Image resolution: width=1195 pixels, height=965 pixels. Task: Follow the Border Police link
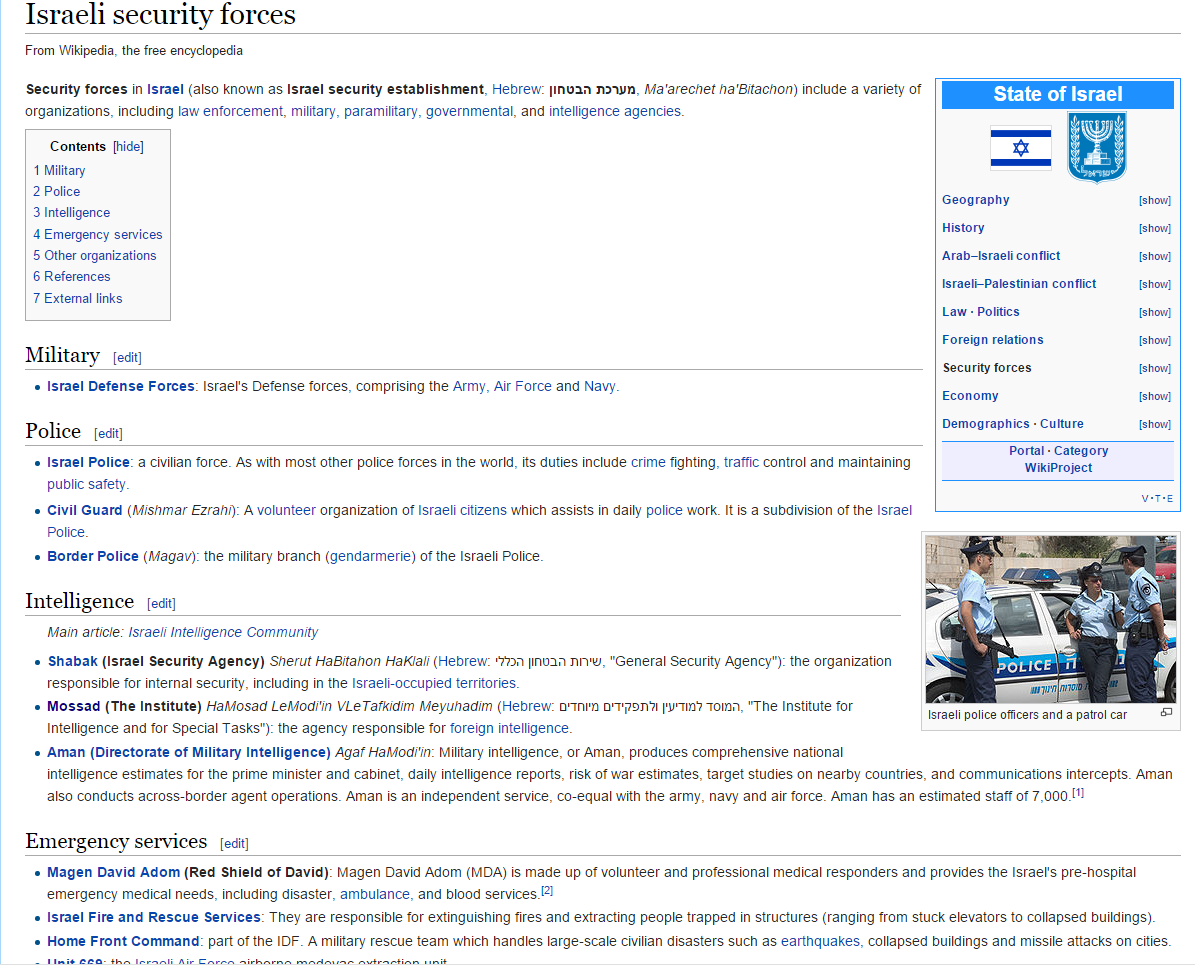click(x=93, y=556)
